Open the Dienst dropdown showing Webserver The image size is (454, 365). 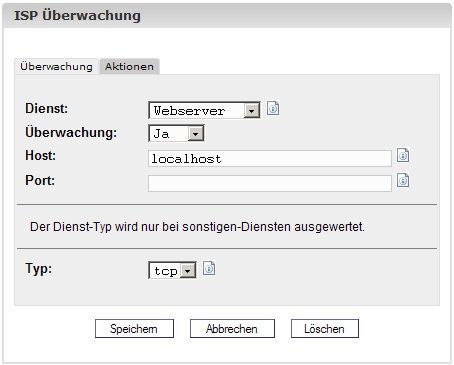(204, 110)
